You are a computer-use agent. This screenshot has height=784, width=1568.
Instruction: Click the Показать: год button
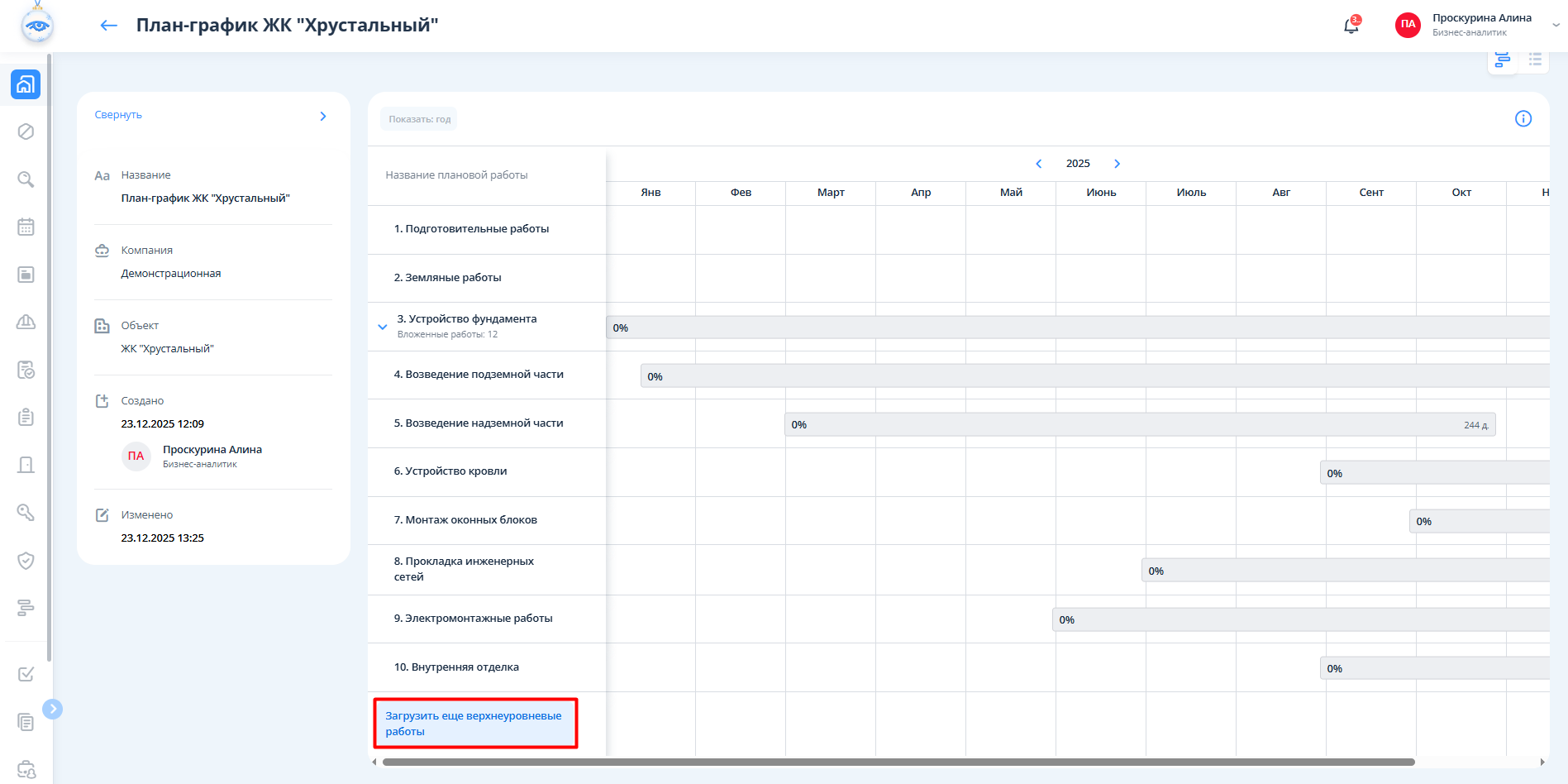pyautogui.click(x=419, y=119)
